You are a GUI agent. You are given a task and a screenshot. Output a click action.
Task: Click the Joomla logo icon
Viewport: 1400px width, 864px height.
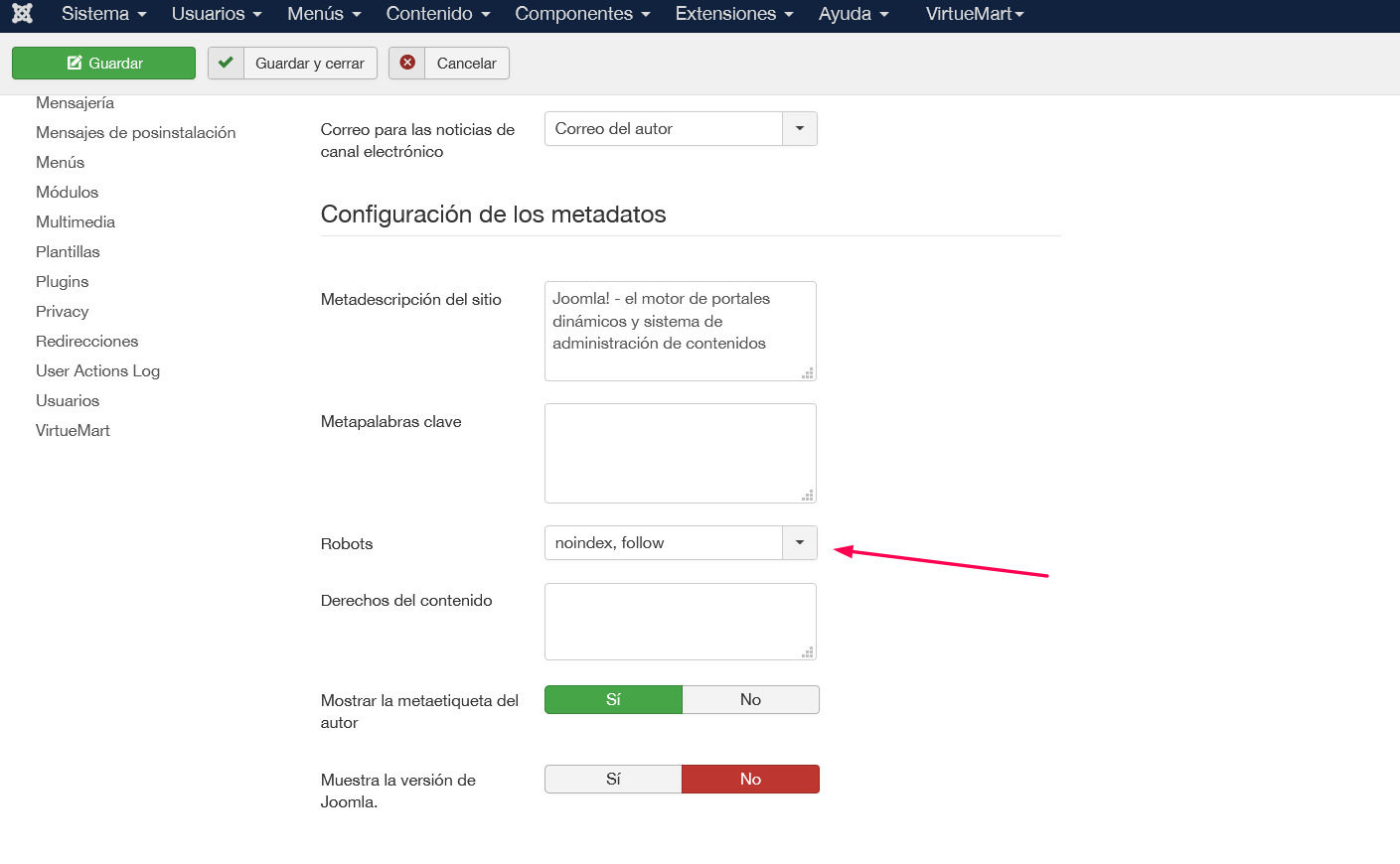pyautogui.click(x=22, y=14)
